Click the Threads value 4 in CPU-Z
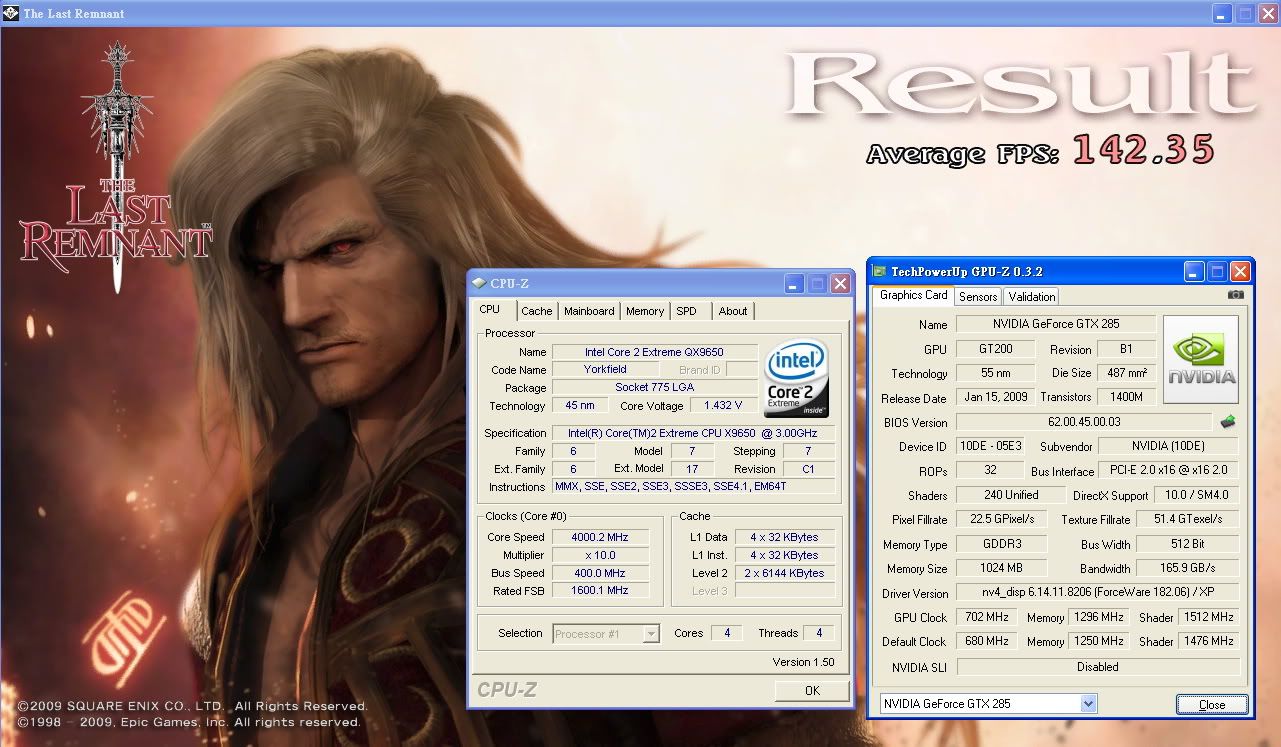This screenshot has height=747, width=1281. tap(819, 633)
